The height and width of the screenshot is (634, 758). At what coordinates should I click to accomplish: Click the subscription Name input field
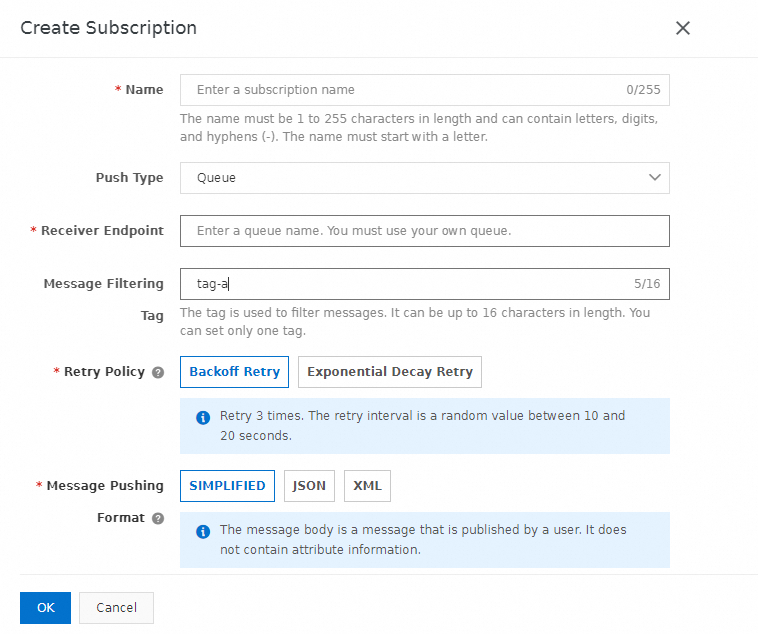(424, 90)
